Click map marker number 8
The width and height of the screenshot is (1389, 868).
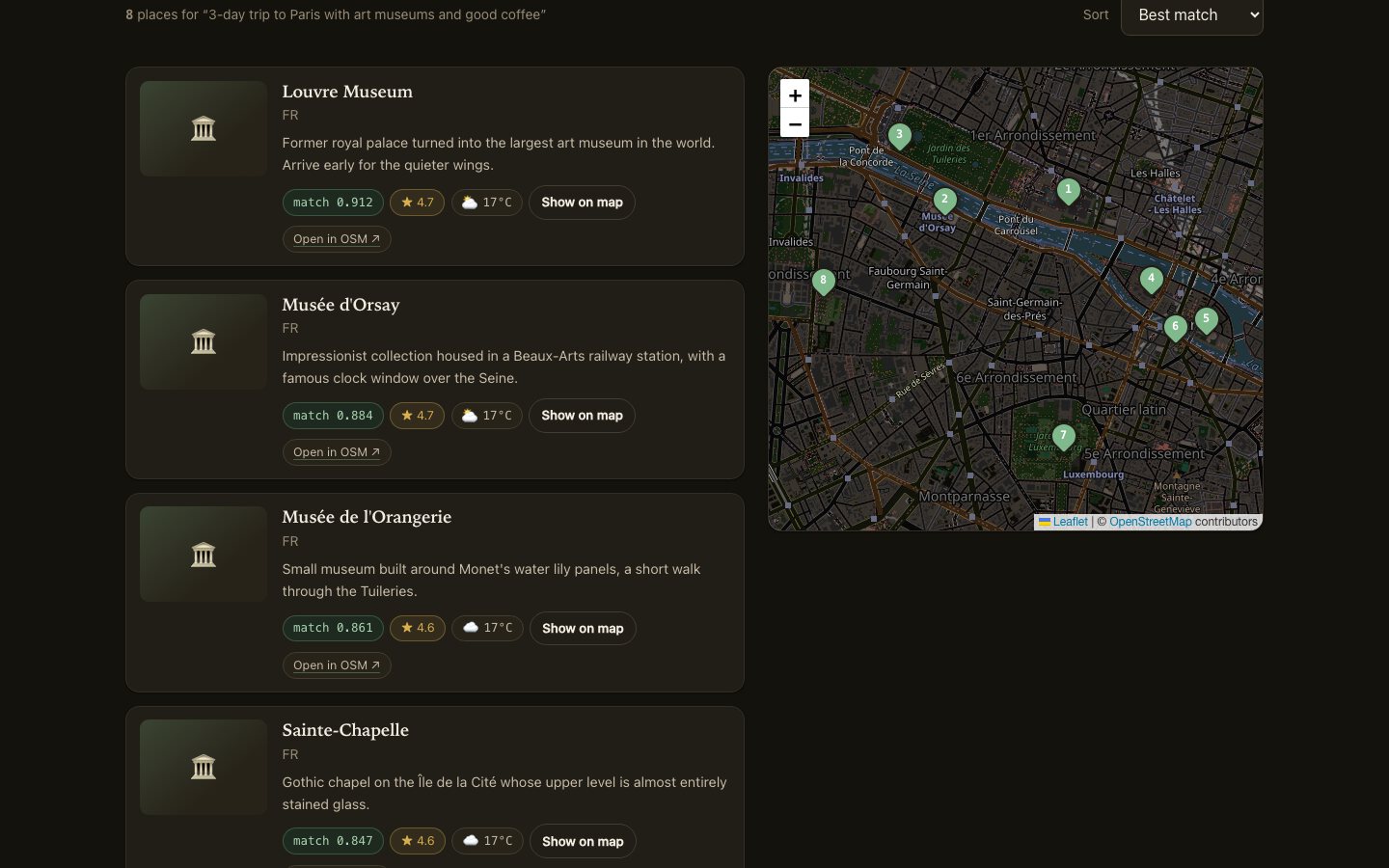point(823,283)
